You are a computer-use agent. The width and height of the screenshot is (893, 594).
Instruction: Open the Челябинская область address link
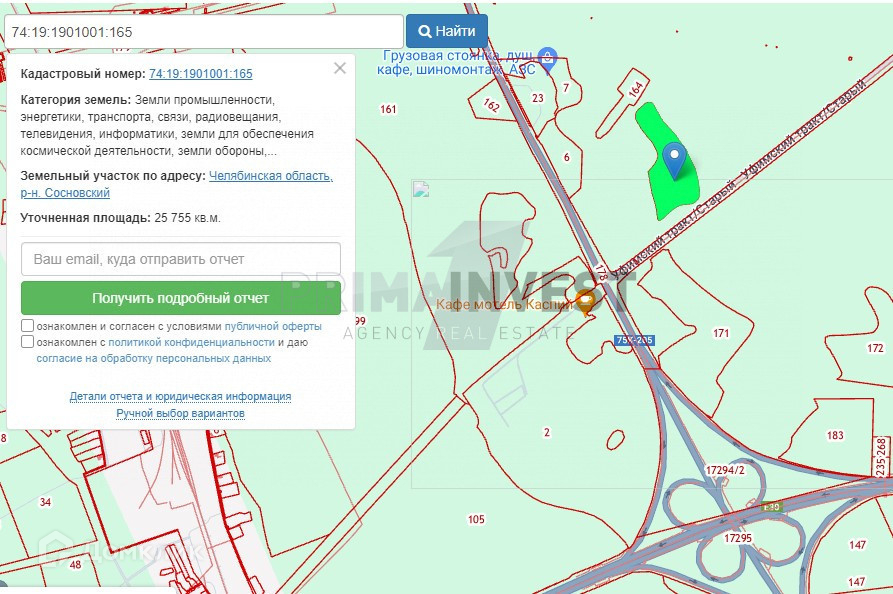point(270,176)
